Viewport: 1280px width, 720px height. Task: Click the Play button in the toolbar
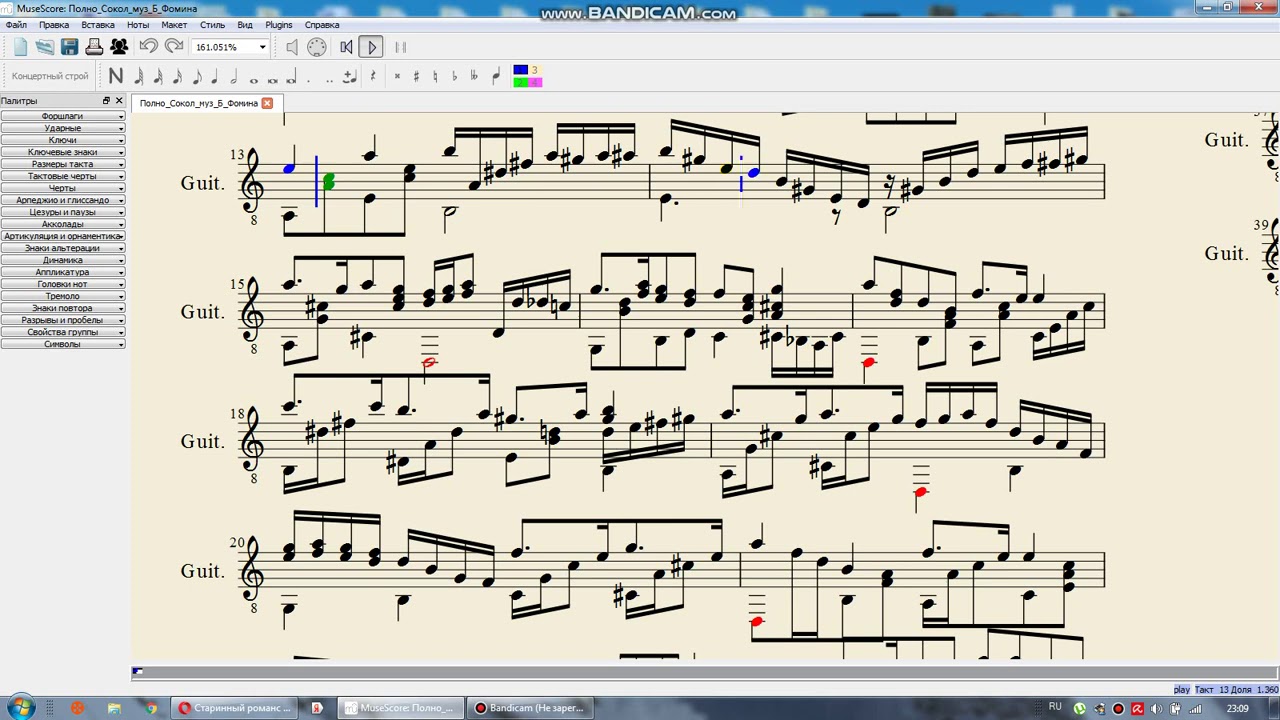pyautogui.click(x=371, y=47)
